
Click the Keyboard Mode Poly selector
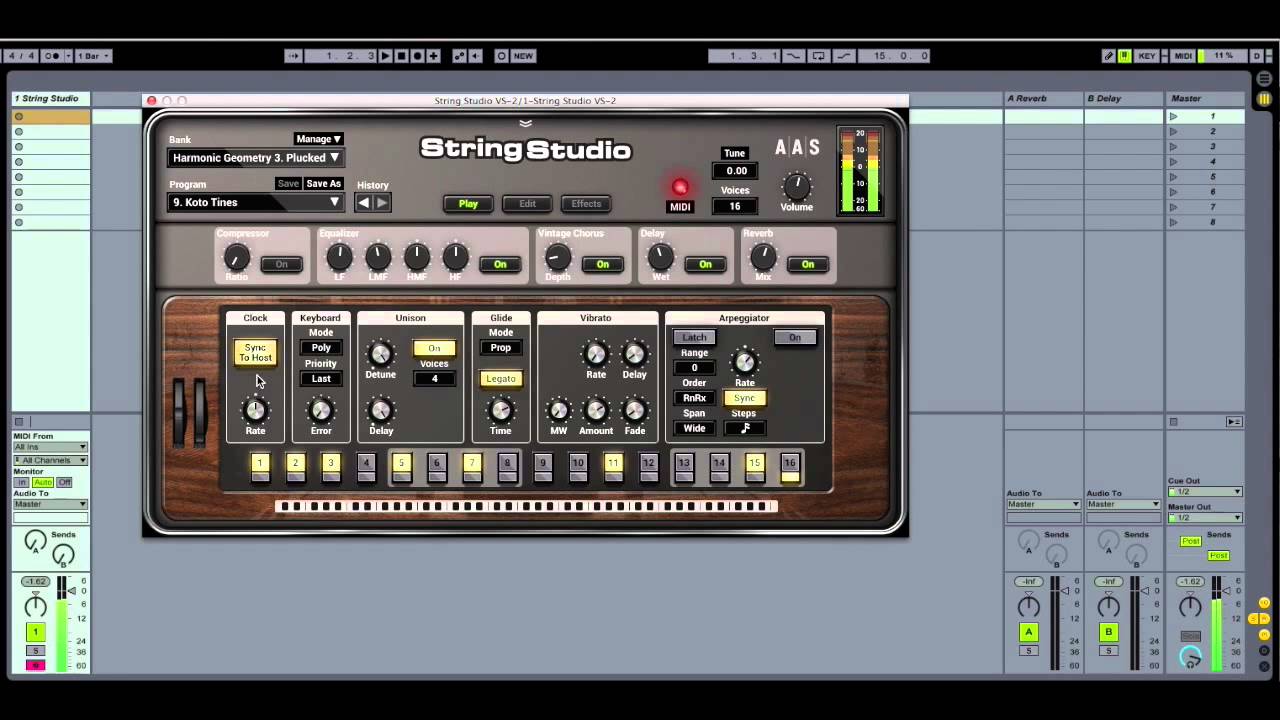(320, 348)
